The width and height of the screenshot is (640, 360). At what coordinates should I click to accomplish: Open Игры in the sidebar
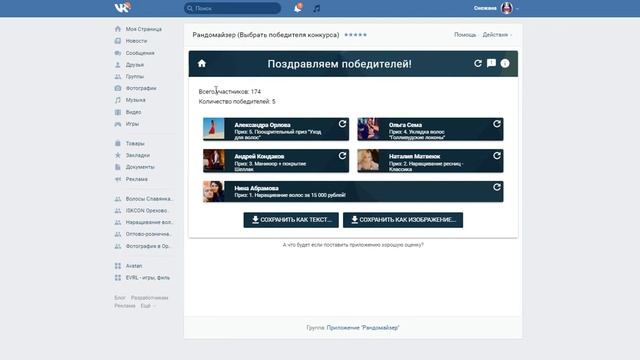(x=132, y=124)
